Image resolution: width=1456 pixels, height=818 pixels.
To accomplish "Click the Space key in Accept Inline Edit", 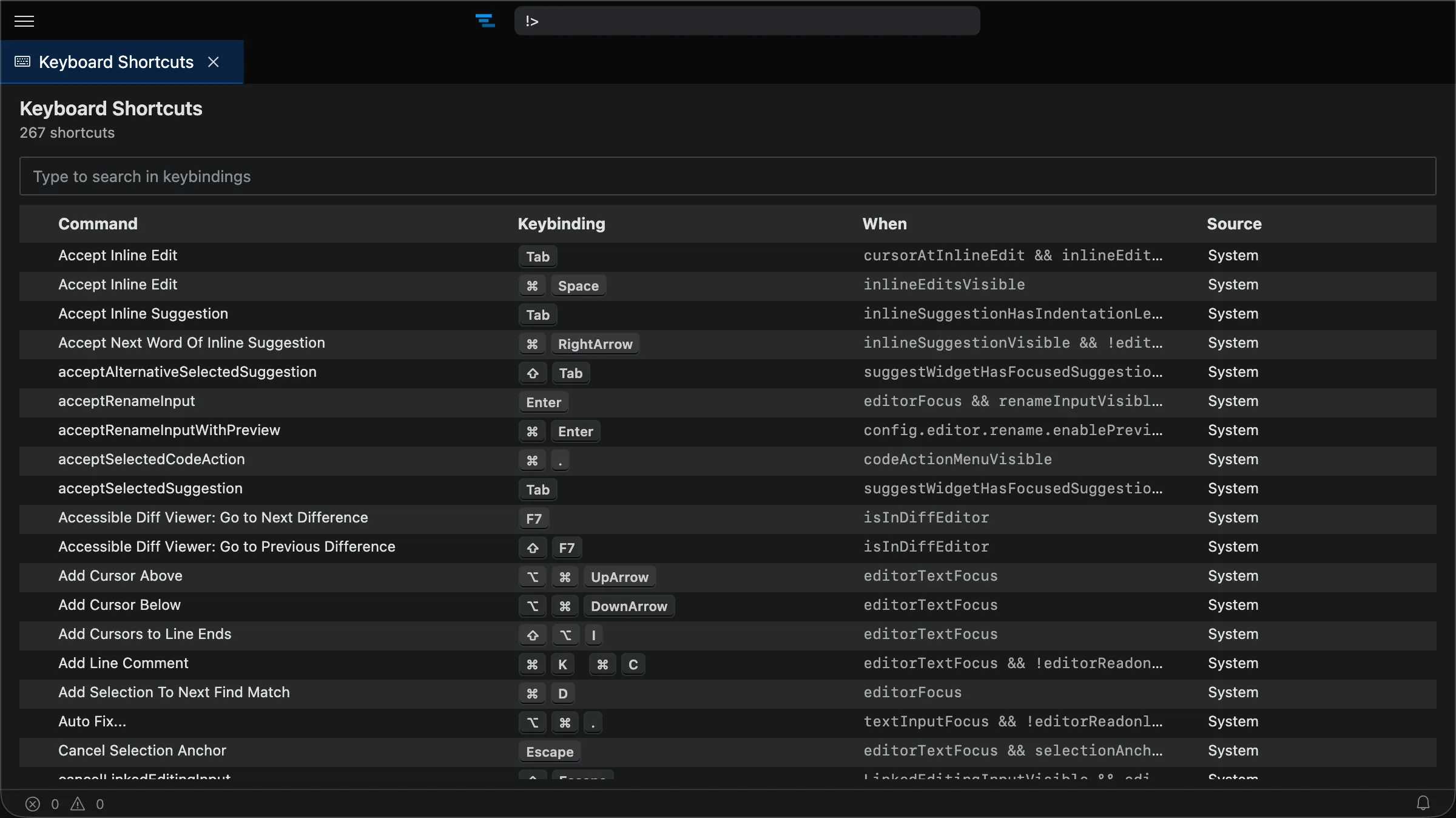I will tap(578, 286).
